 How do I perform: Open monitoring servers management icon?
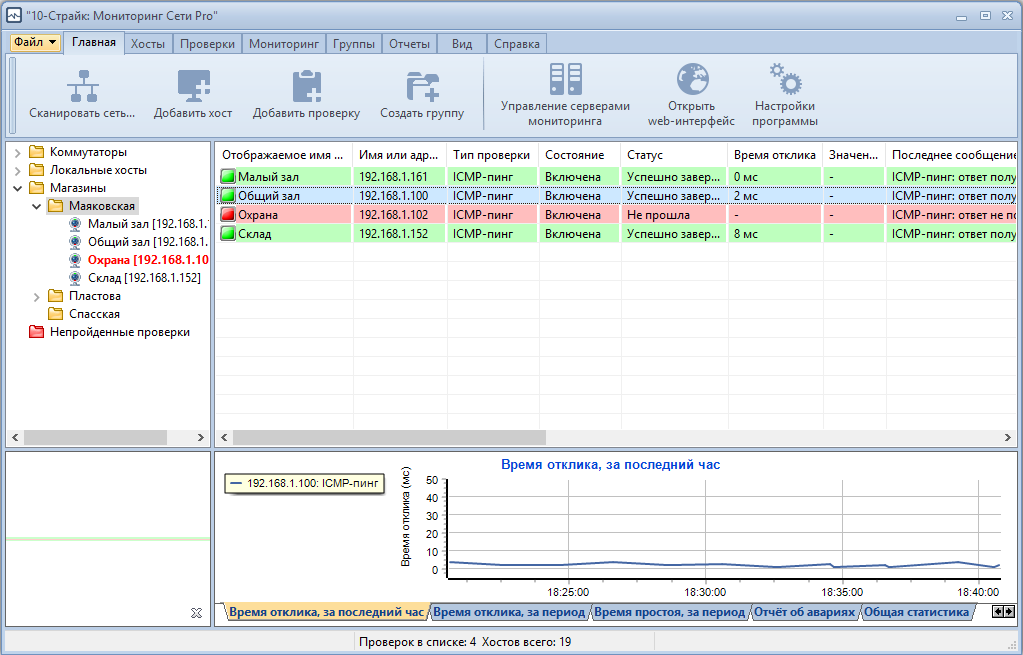[565, 80]
